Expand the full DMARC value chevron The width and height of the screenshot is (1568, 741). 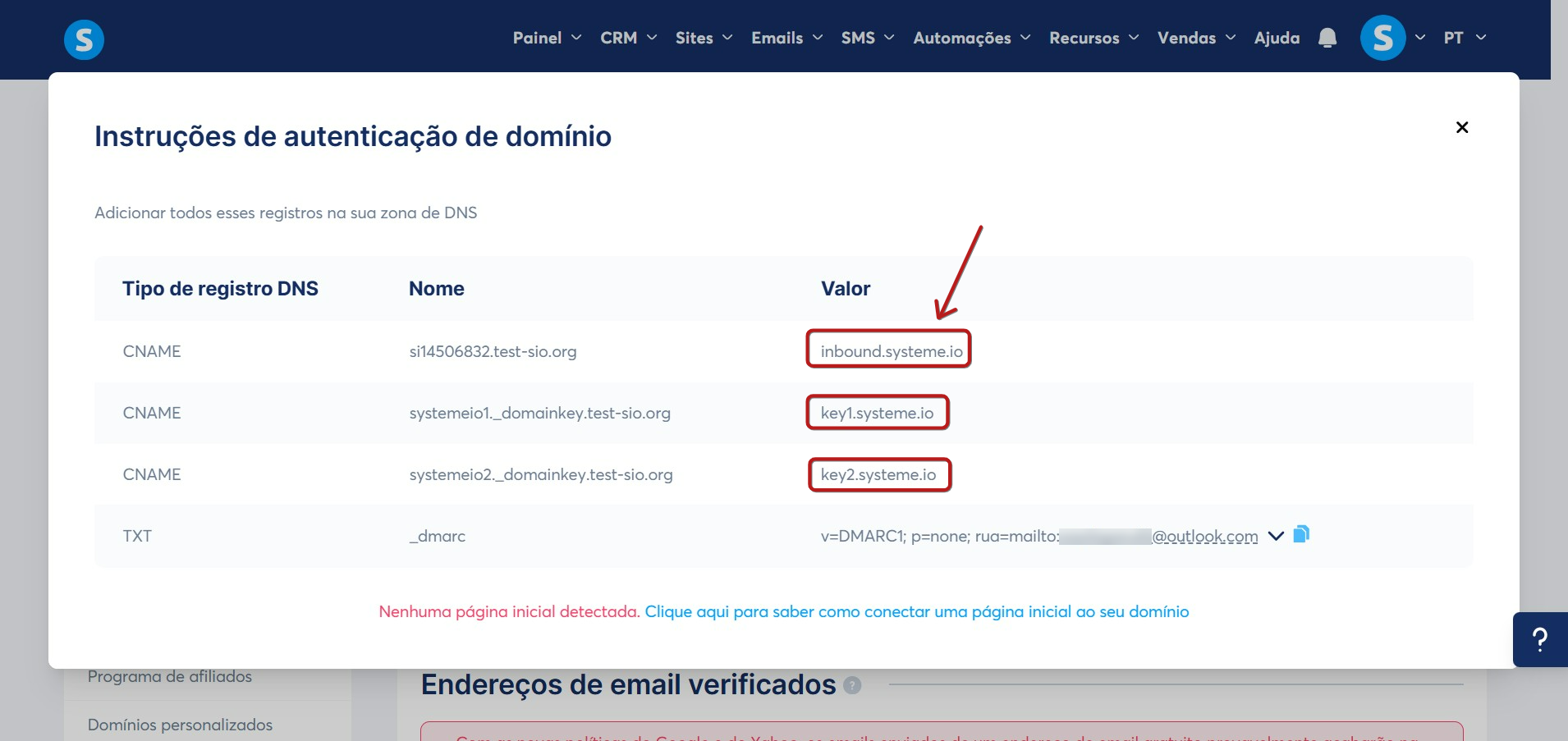pos(1276,536)
